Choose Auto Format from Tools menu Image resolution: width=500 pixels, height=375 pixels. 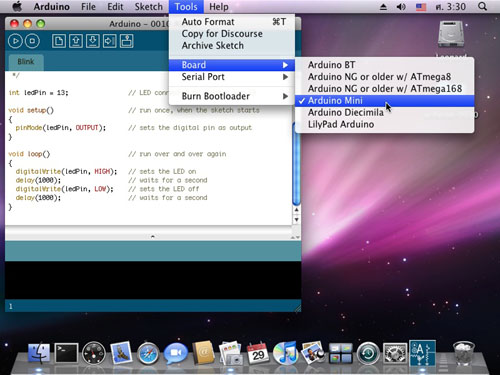[232, 22]
